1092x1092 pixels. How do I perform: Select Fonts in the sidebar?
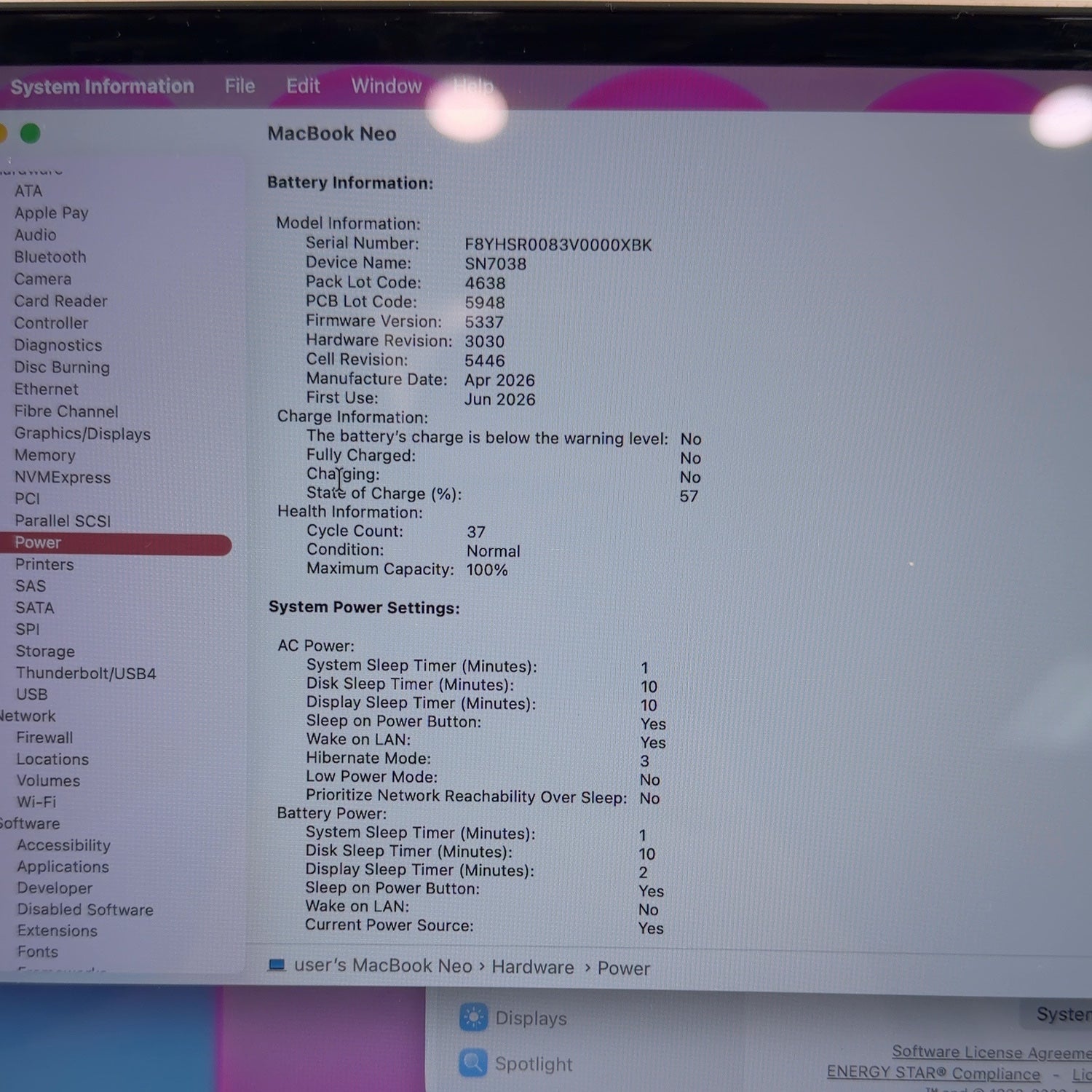click(37, 951)
